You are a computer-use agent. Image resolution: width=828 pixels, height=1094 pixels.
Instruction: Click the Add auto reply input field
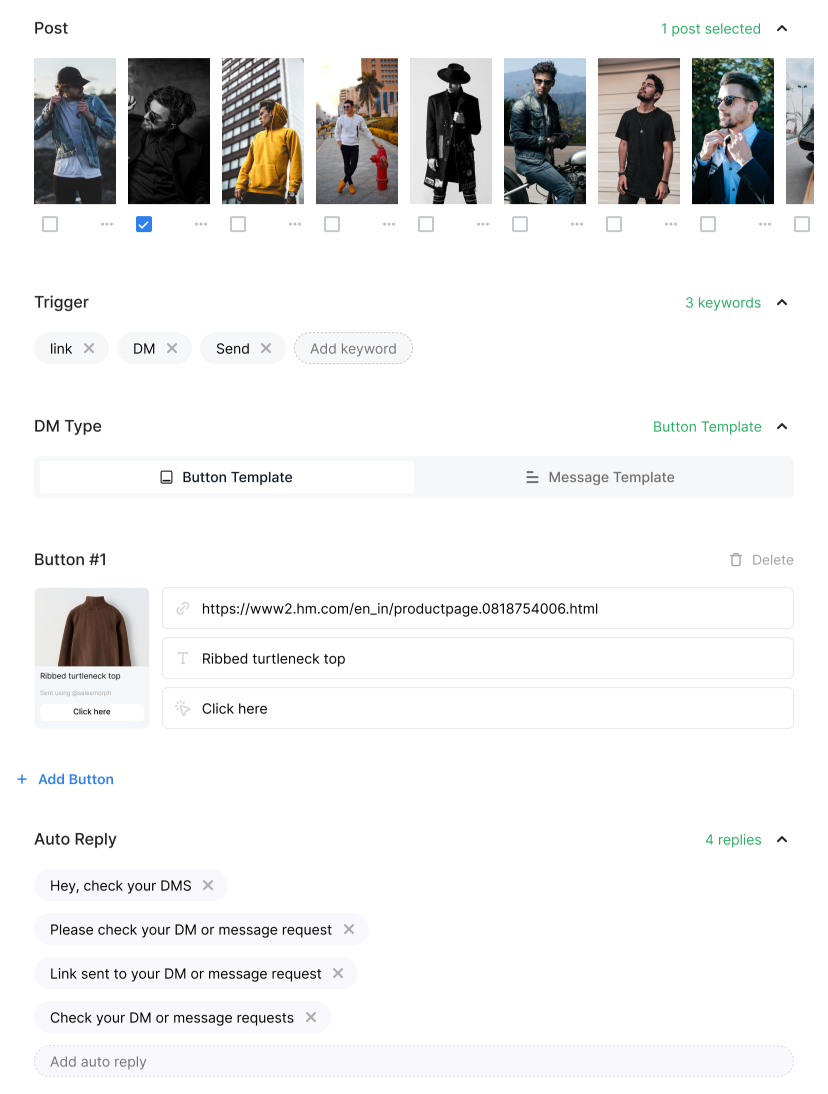413,1061
